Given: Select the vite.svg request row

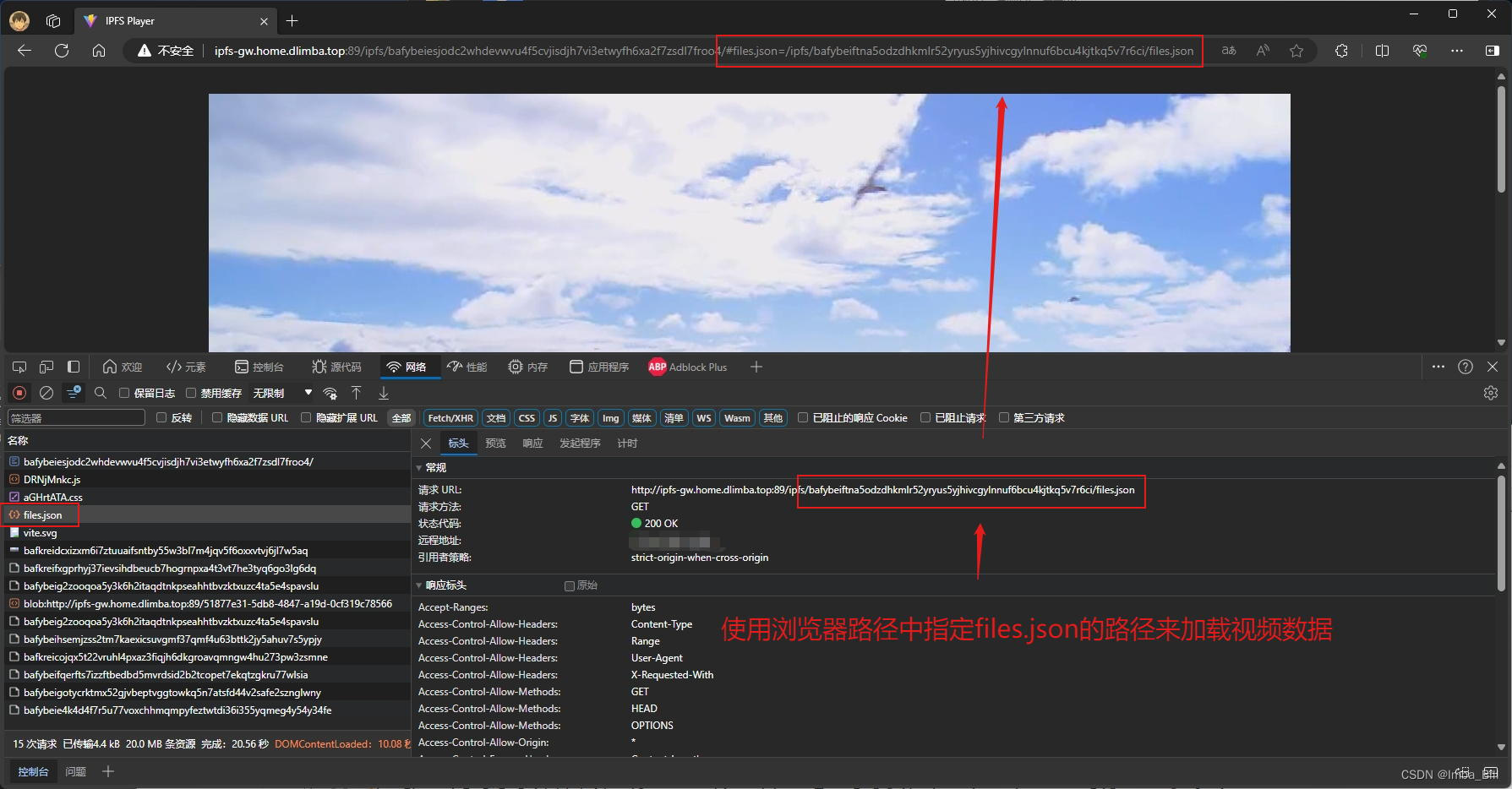Looking at the screenshot, I should pyautogui.click(x=207, y=532).
